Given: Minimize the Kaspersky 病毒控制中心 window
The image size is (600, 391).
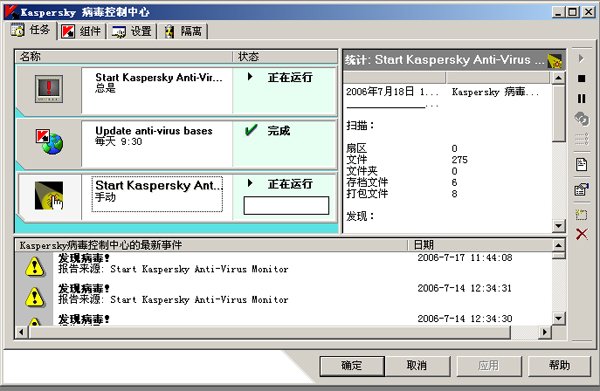Looking at the screenshot, I should tap(559, 12).
